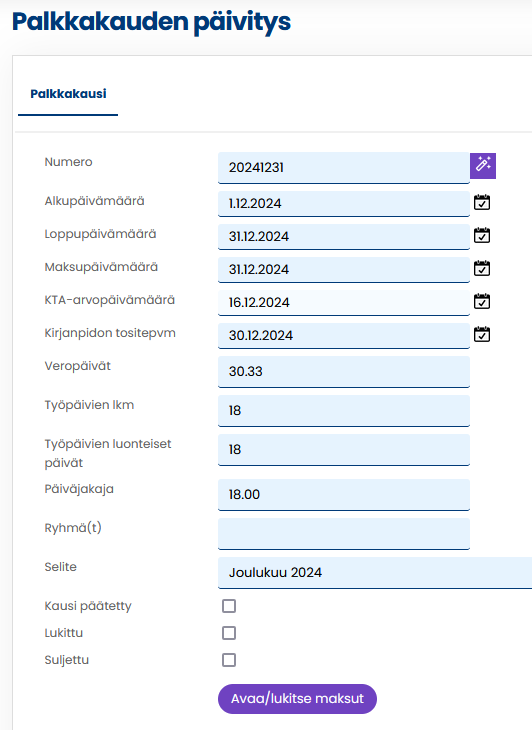Click the Selite label
This screenshot has height=730, width=532.
pyautogui.click(x=61, y=567)
